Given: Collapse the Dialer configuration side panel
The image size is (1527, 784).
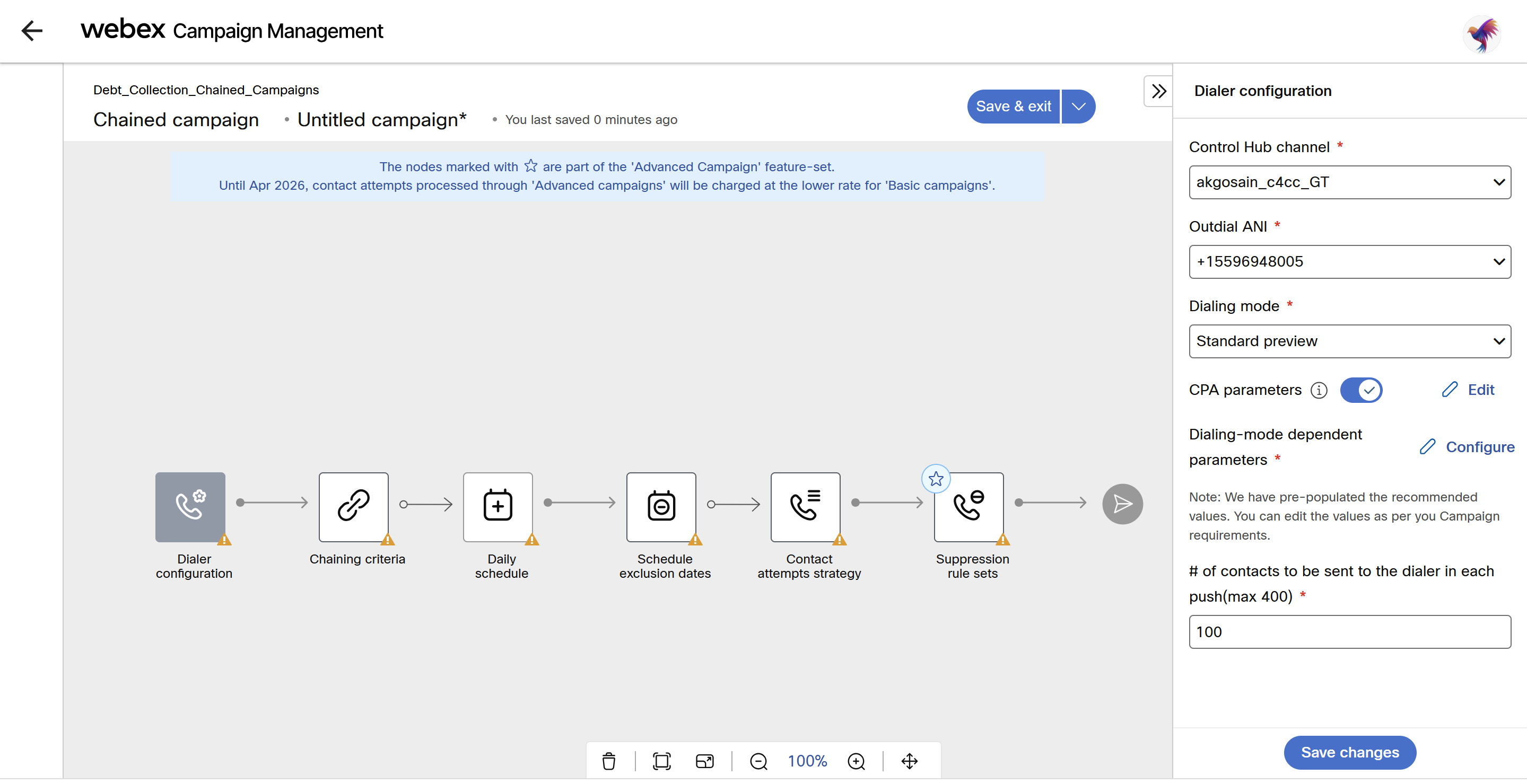Looking at the screenshot, I should pyautogui.click(x=1158, y=91).
